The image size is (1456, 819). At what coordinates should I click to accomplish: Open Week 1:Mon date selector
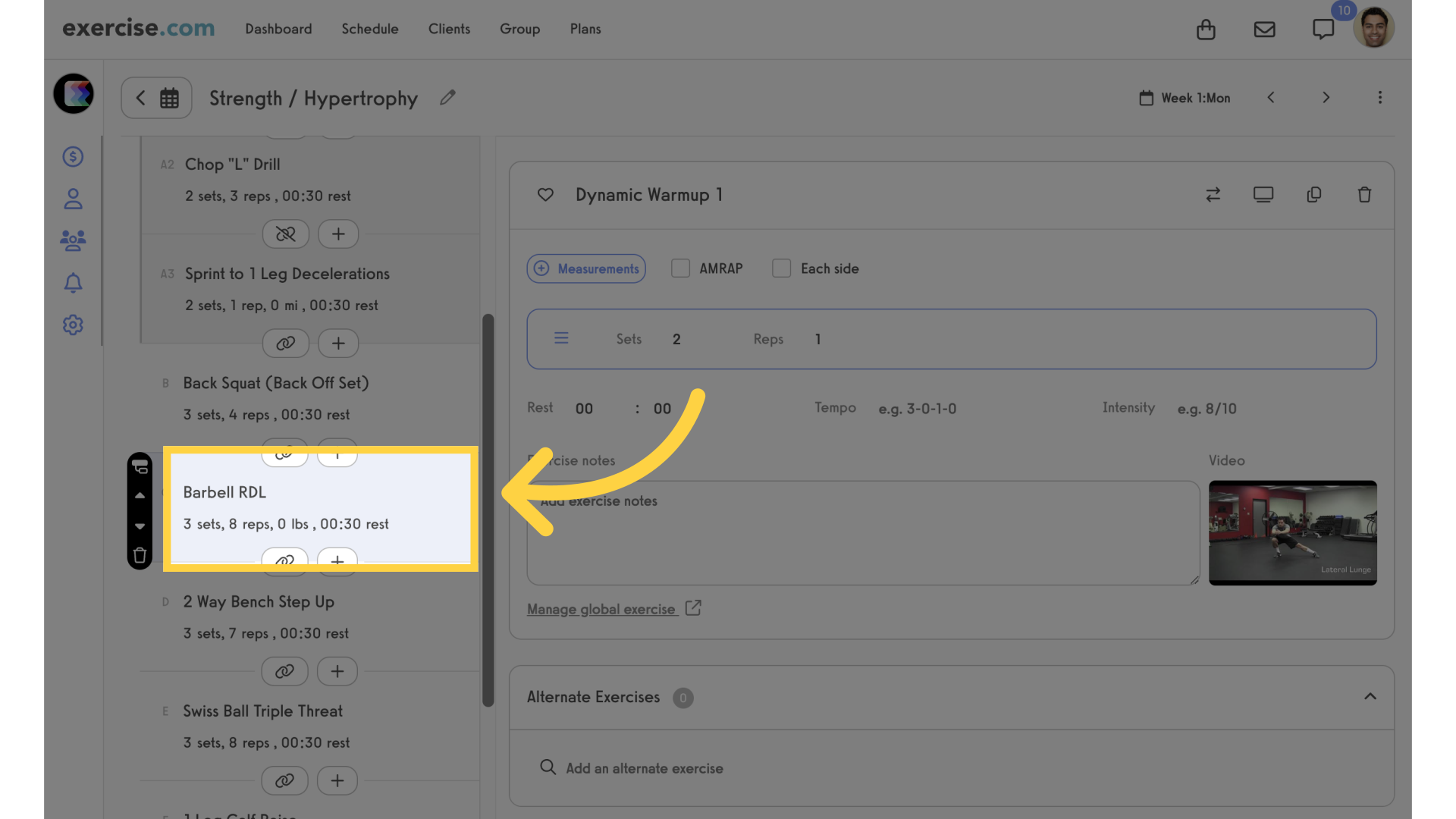click(1185, 98)
